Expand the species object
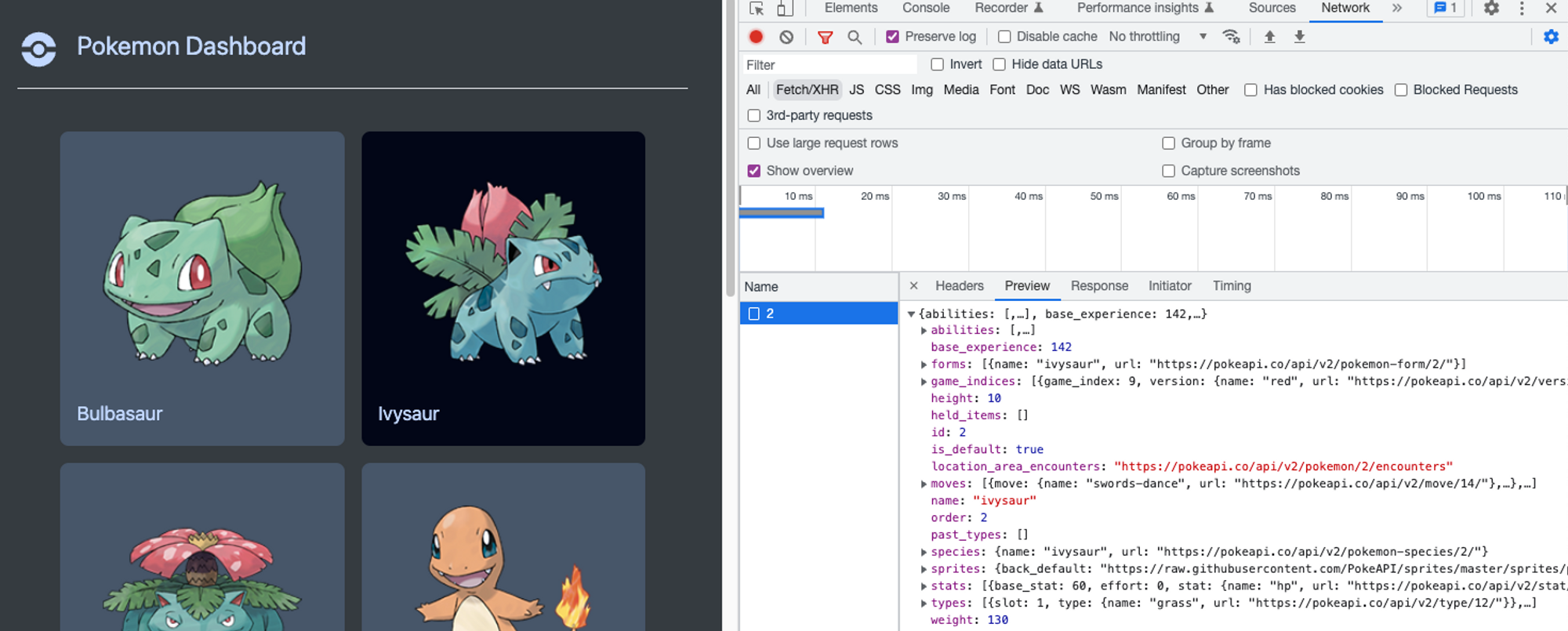The width and height of the screenshot is (1568, 631). point(924,553)
